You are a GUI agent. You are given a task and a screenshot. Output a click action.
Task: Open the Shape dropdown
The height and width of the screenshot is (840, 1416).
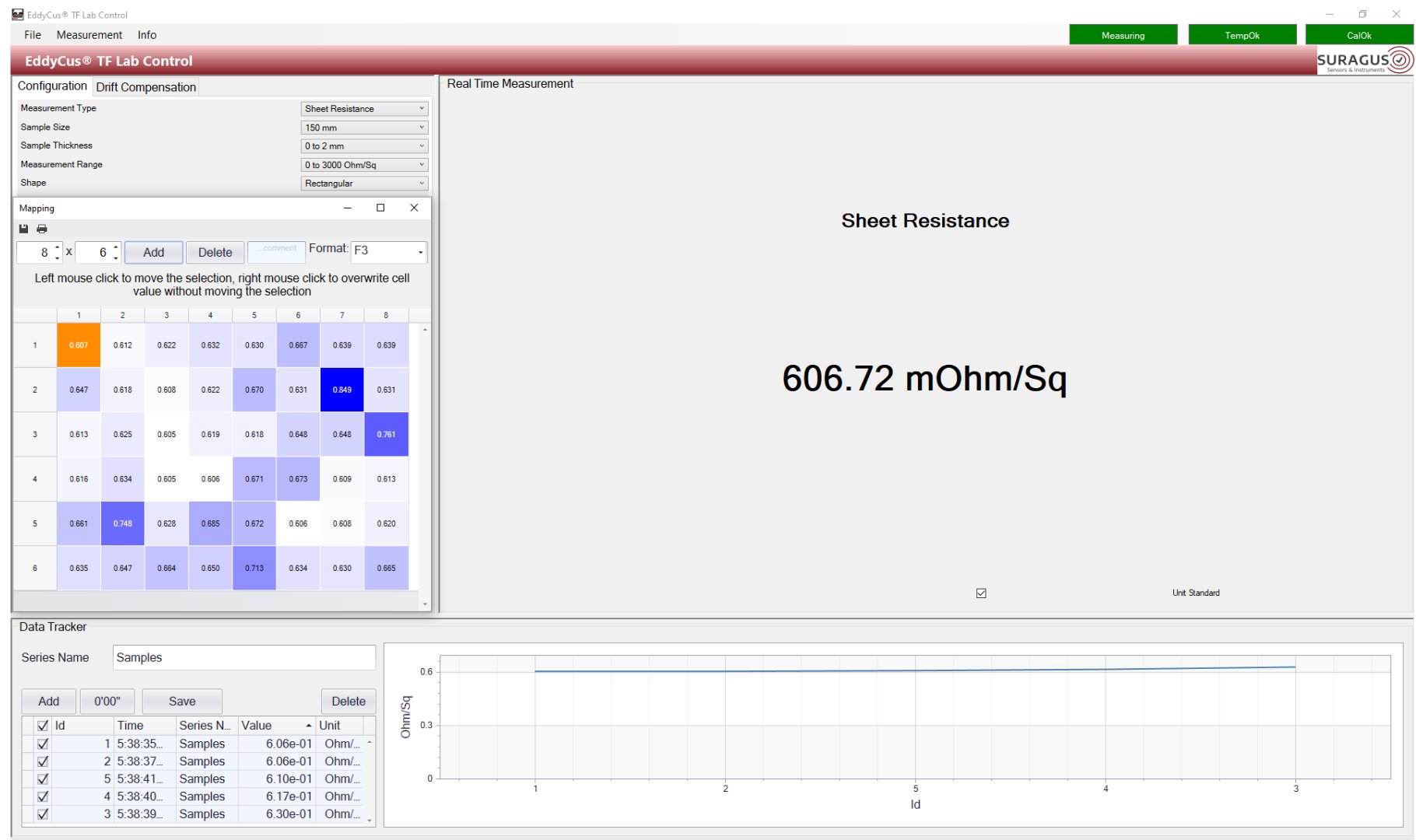tap(364, 184)
